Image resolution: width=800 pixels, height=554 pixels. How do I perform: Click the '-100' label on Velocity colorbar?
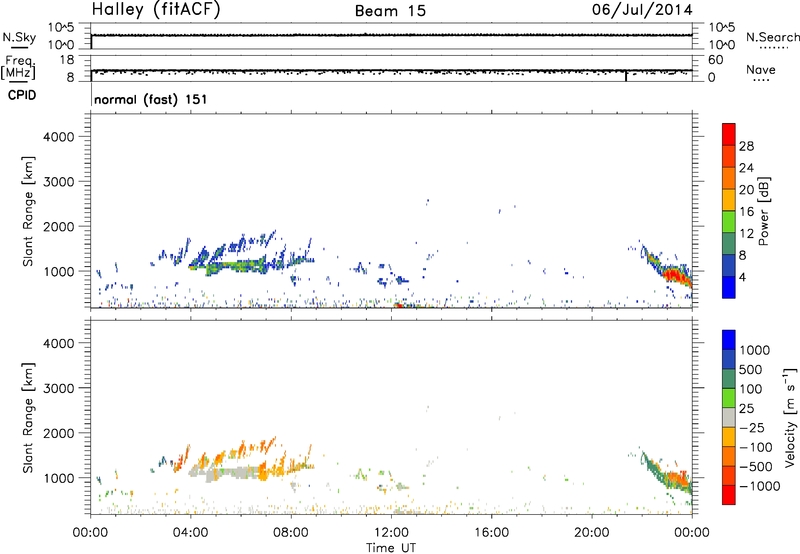tap(756, 447)
